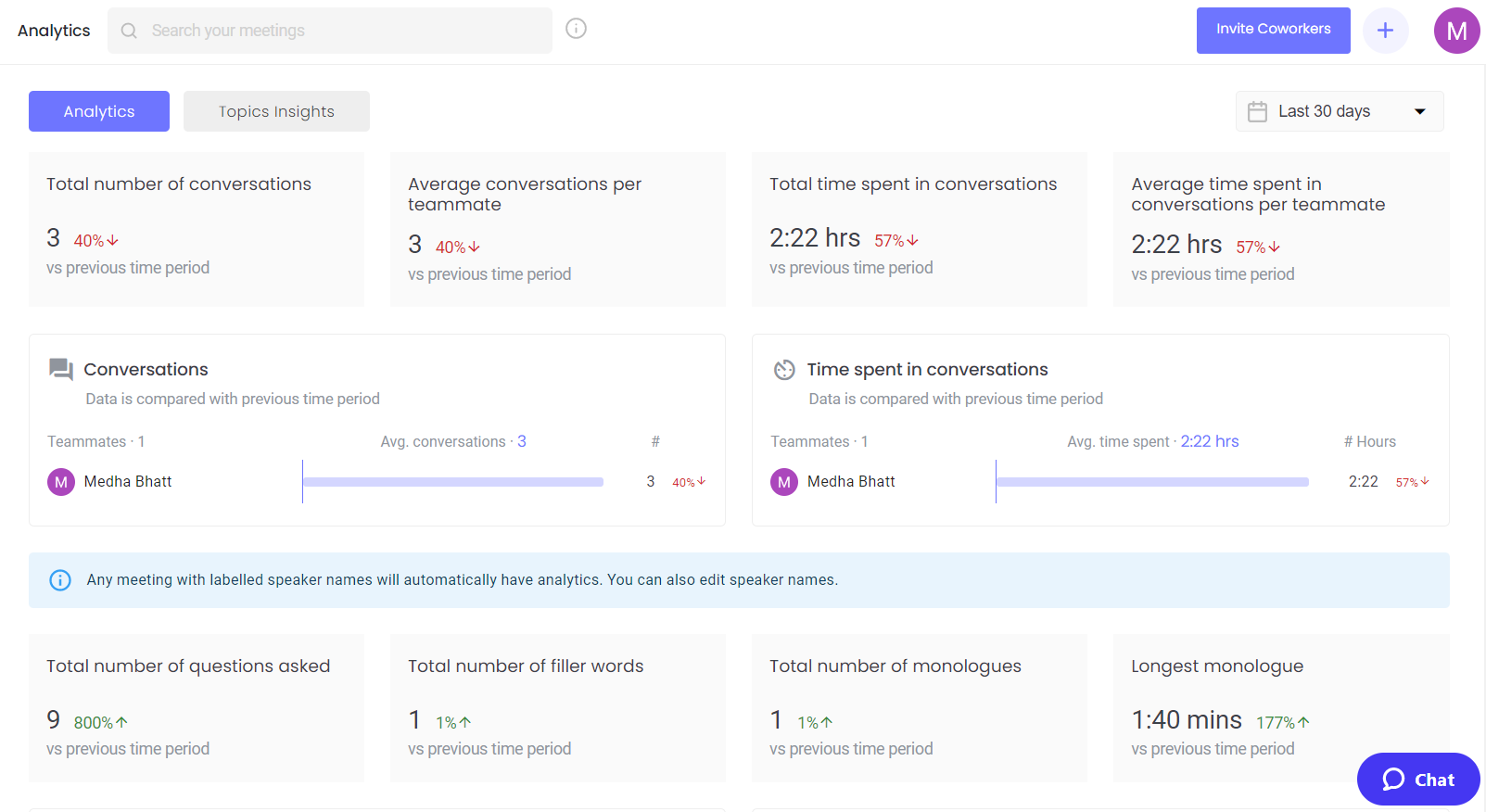Switch to the Analytics tab

(x=99, y=111)
